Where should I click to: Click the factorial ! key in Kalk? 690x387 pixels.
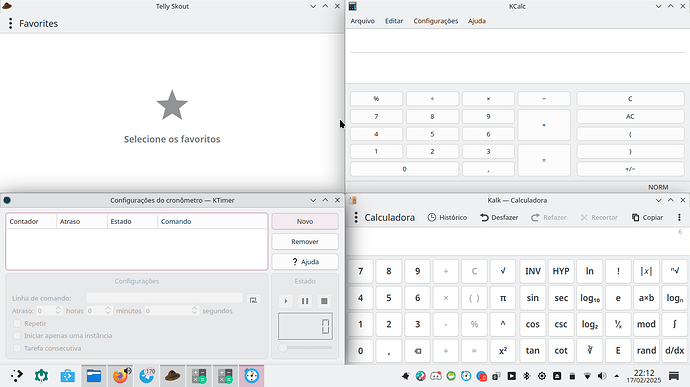click(618, 271)
